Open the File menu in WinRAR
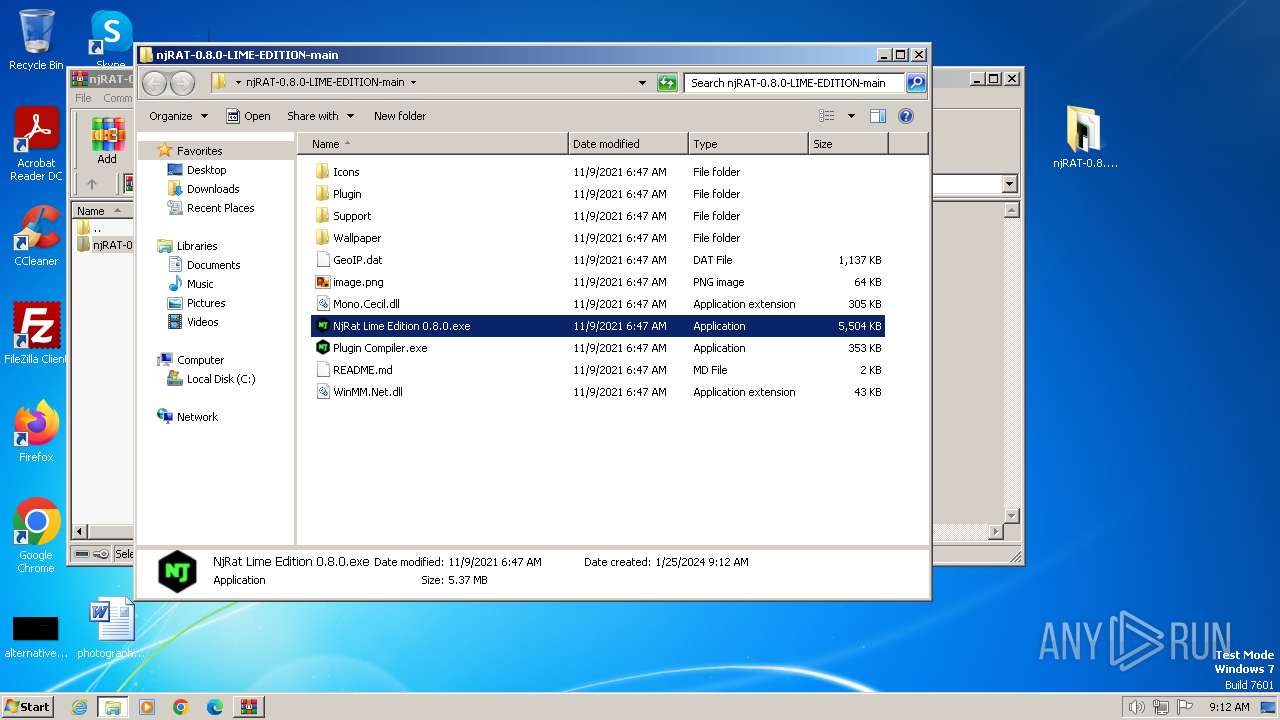The image size is (1280, 720). (x=83, y=98)
